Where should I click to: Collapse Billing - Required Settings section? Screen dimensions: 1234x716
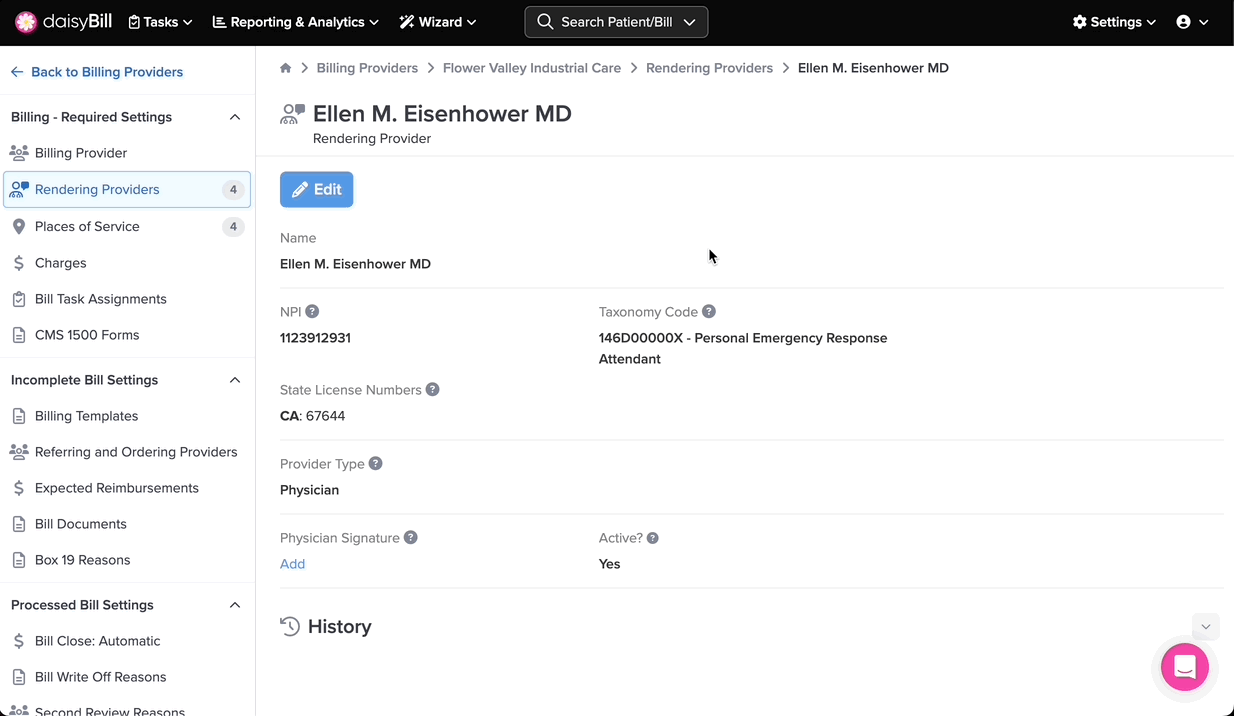(x=235, y=117)
